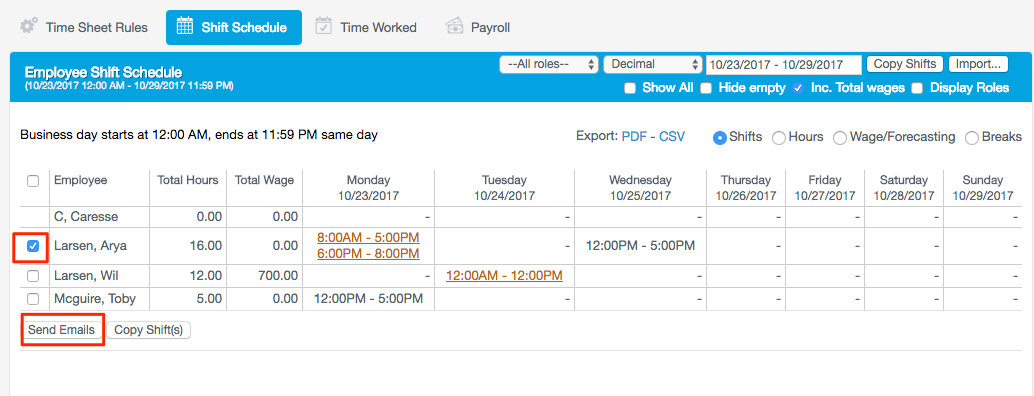The image size is (1034, 396).
Task: Select the Breaks radio button
Action: click(x=972, y=138)
